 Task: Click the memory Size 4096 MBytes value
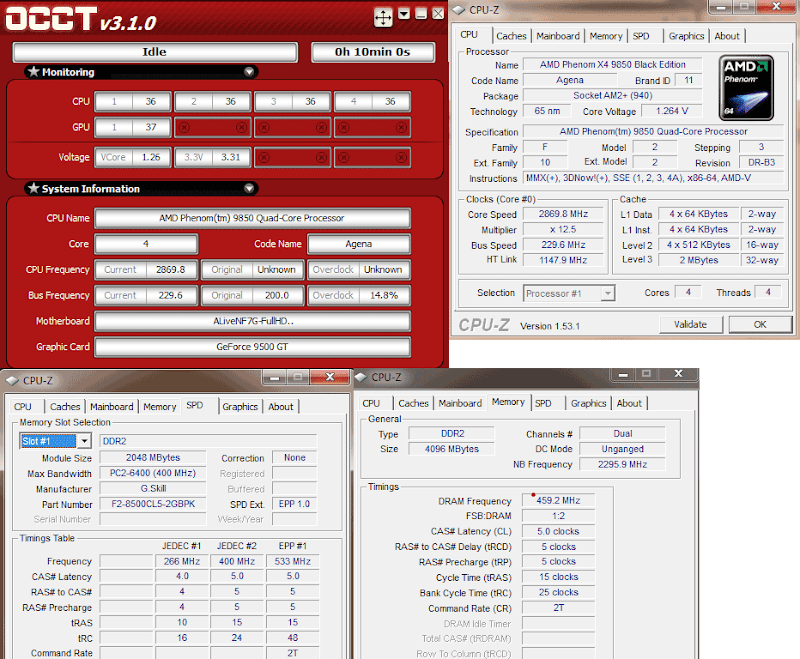452,449
